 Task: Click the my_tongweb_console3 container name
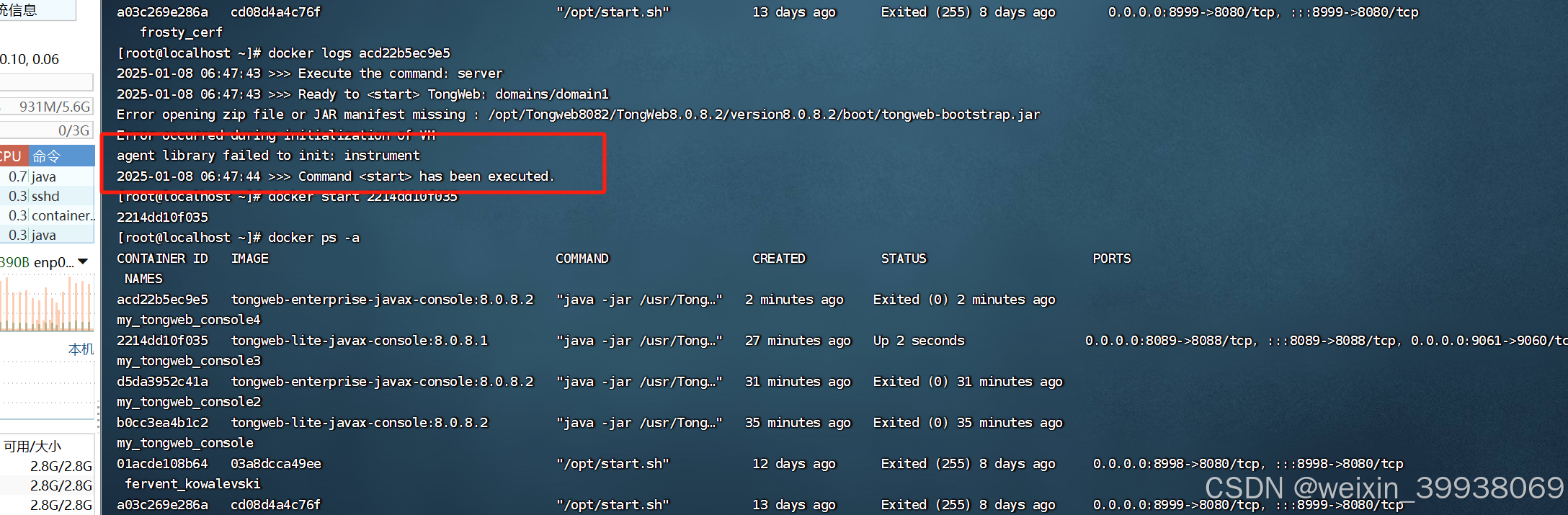[x=189, y=361]
